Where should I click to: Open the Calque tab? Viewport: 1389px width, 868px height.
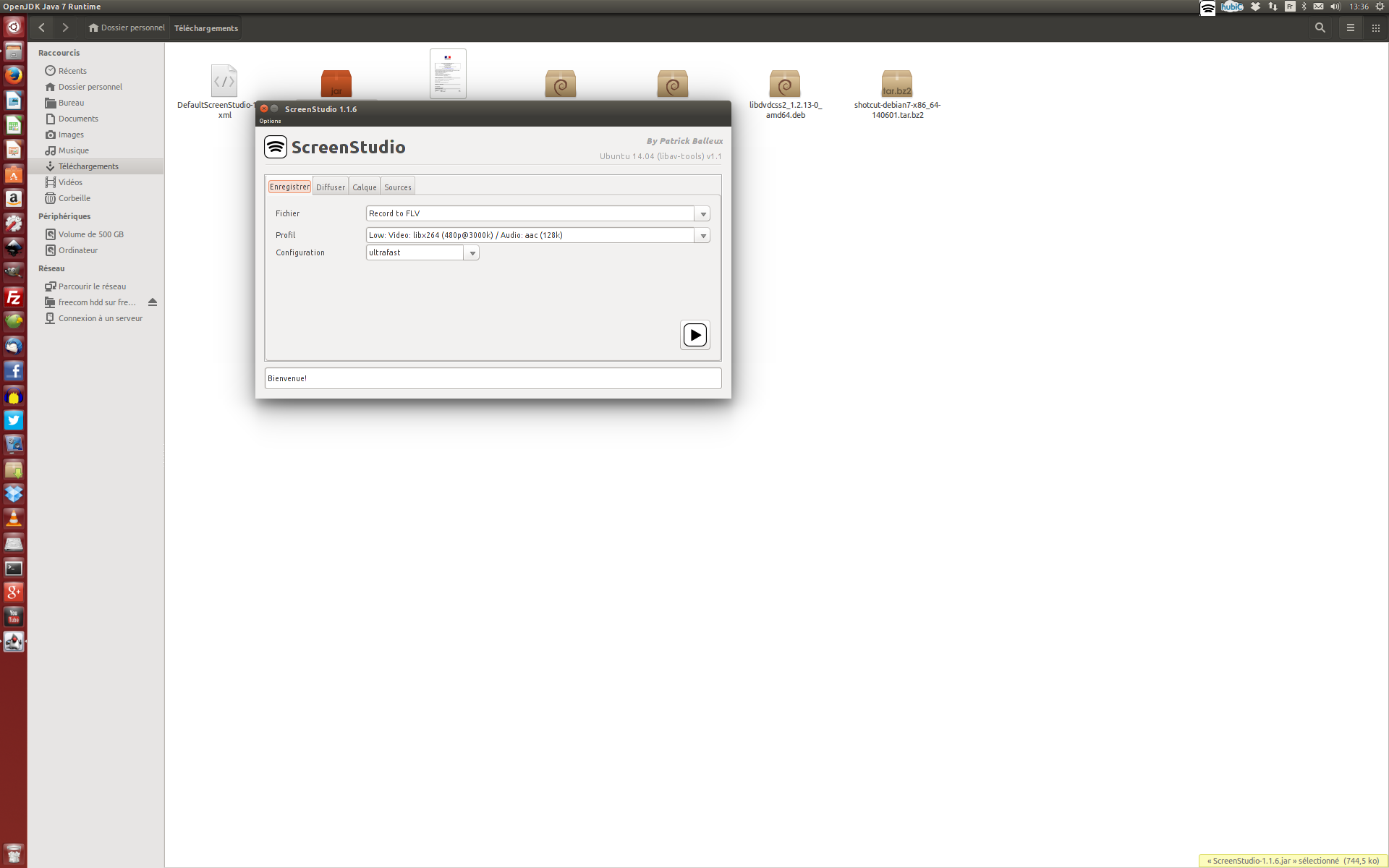pos(365,187)
